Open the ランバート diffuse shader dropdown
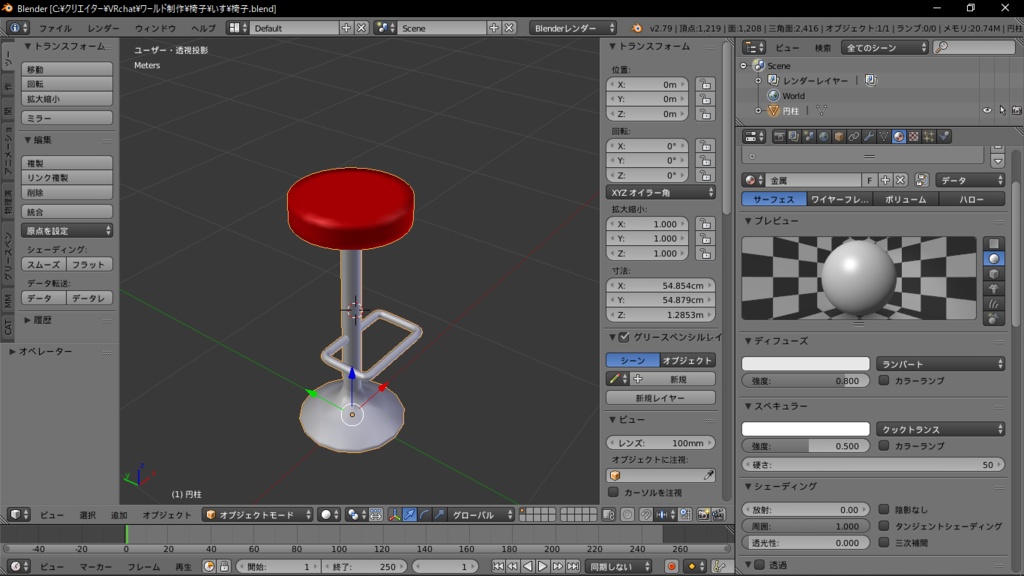Viewport: 1024px width, 576px height. pyautogui.click(x=940, y=364)
